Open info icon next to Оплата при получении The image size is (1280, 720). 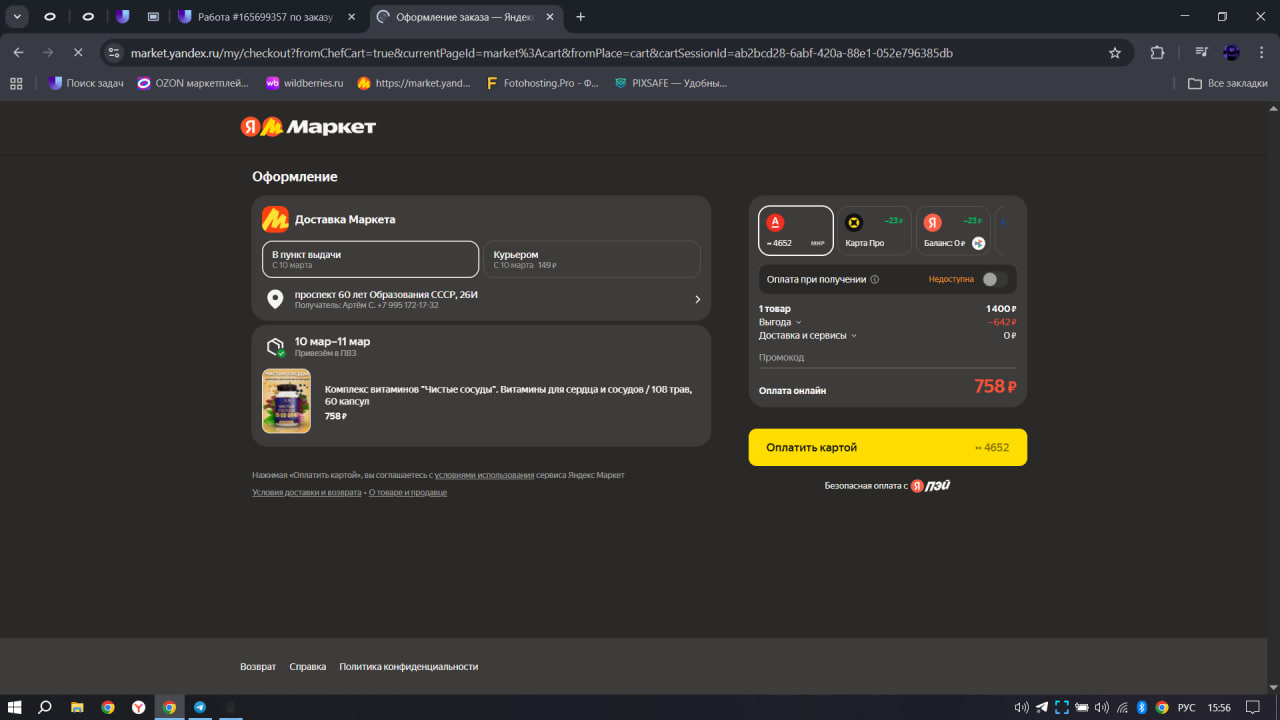875,280
